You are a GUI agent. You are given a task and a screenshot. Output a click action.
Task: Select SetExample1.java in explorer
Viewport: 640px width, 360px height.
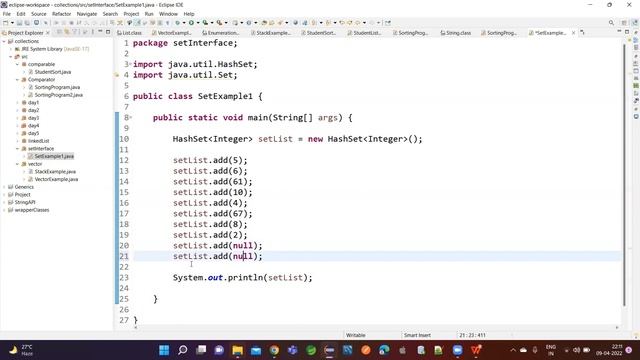[x=54, y=156]
